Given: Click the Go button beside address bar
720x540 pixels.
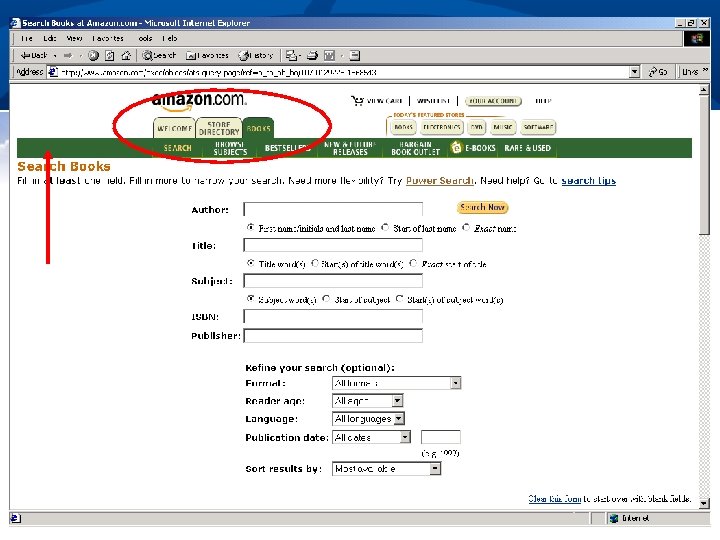Looking at the screenshot, I should click(658, 72).
